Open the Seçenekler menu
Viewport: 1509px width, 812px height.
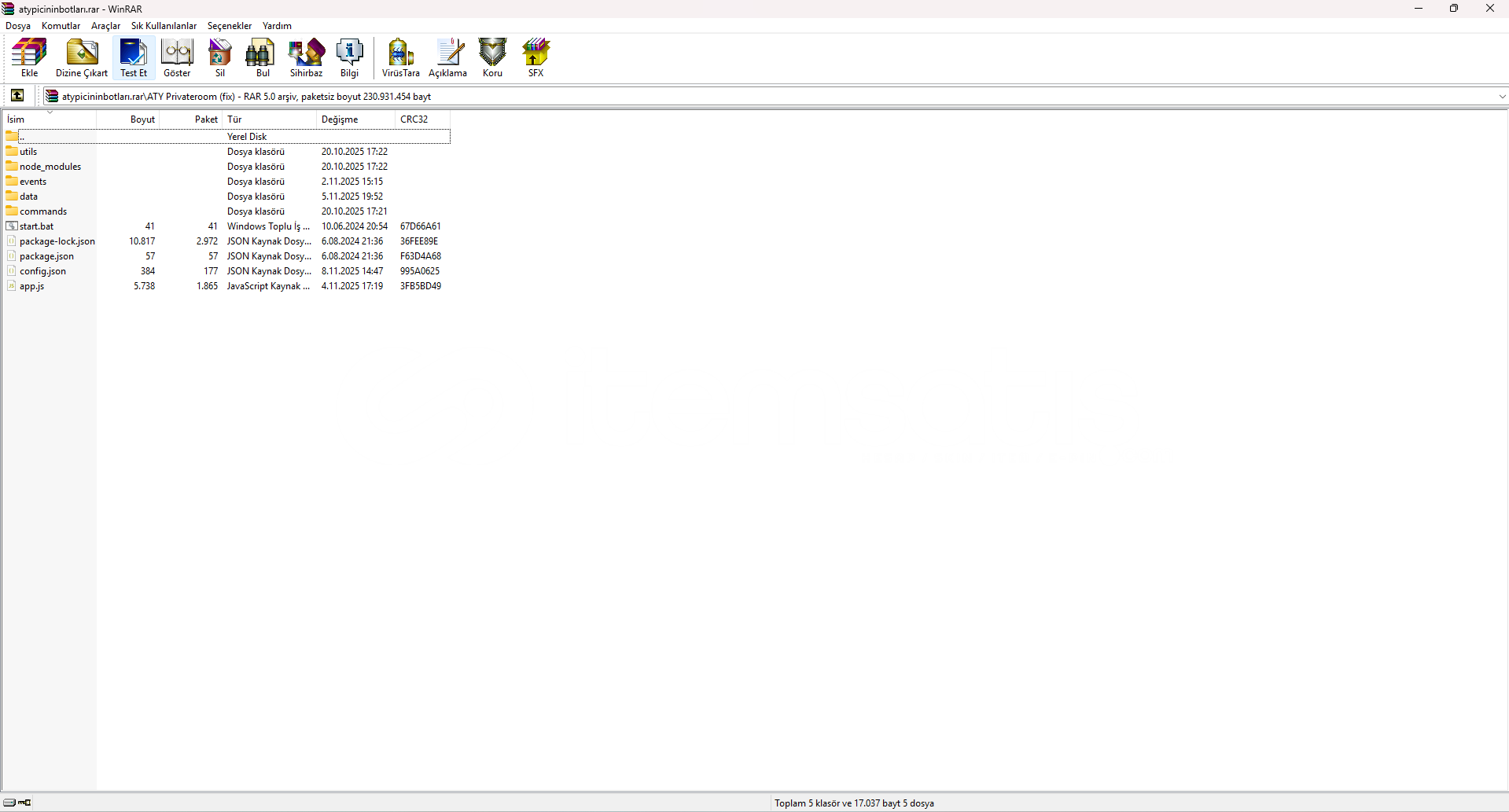point(229,26)
